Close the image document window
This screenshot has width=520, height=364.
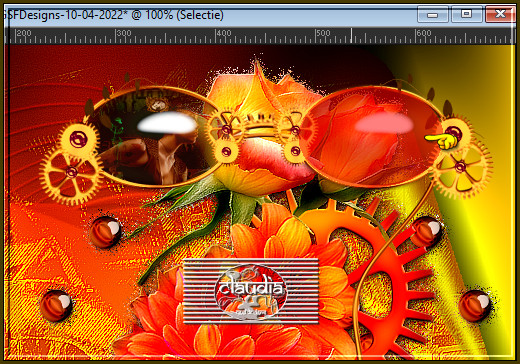(500, 14)
